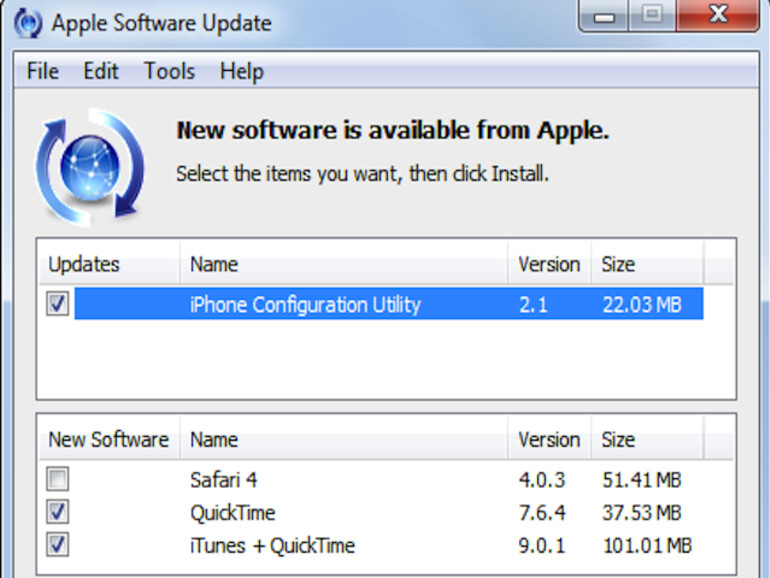Click the Apple Software Update title bar icon

(x=28, y=23)
